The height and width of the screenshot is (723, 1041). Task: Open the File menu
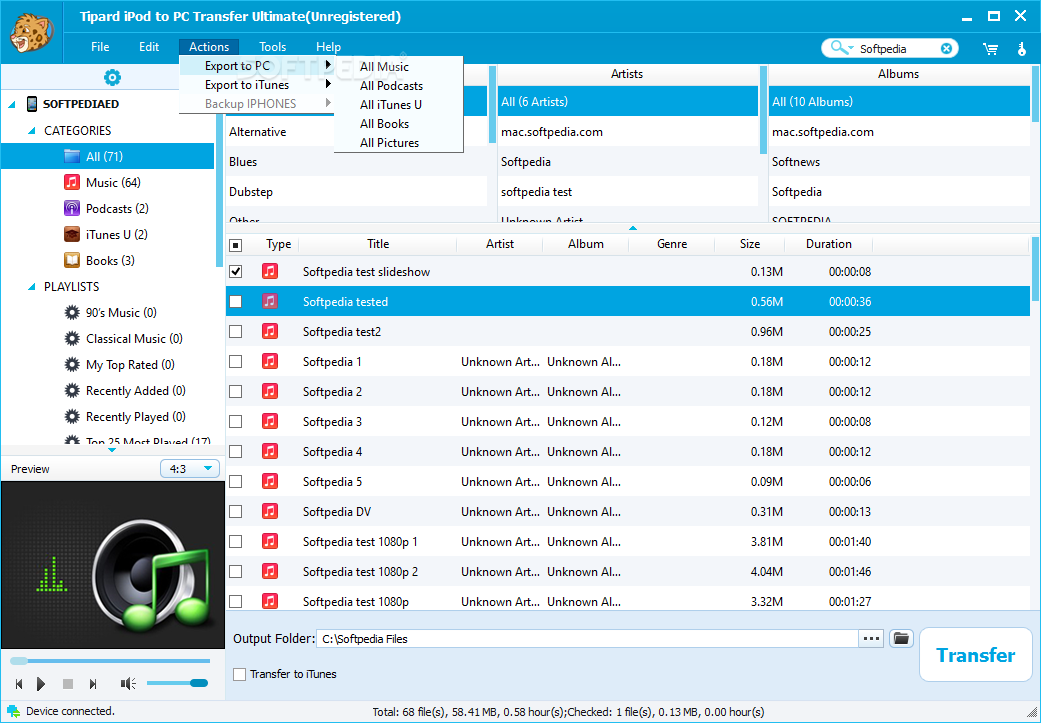pos(100,46)
